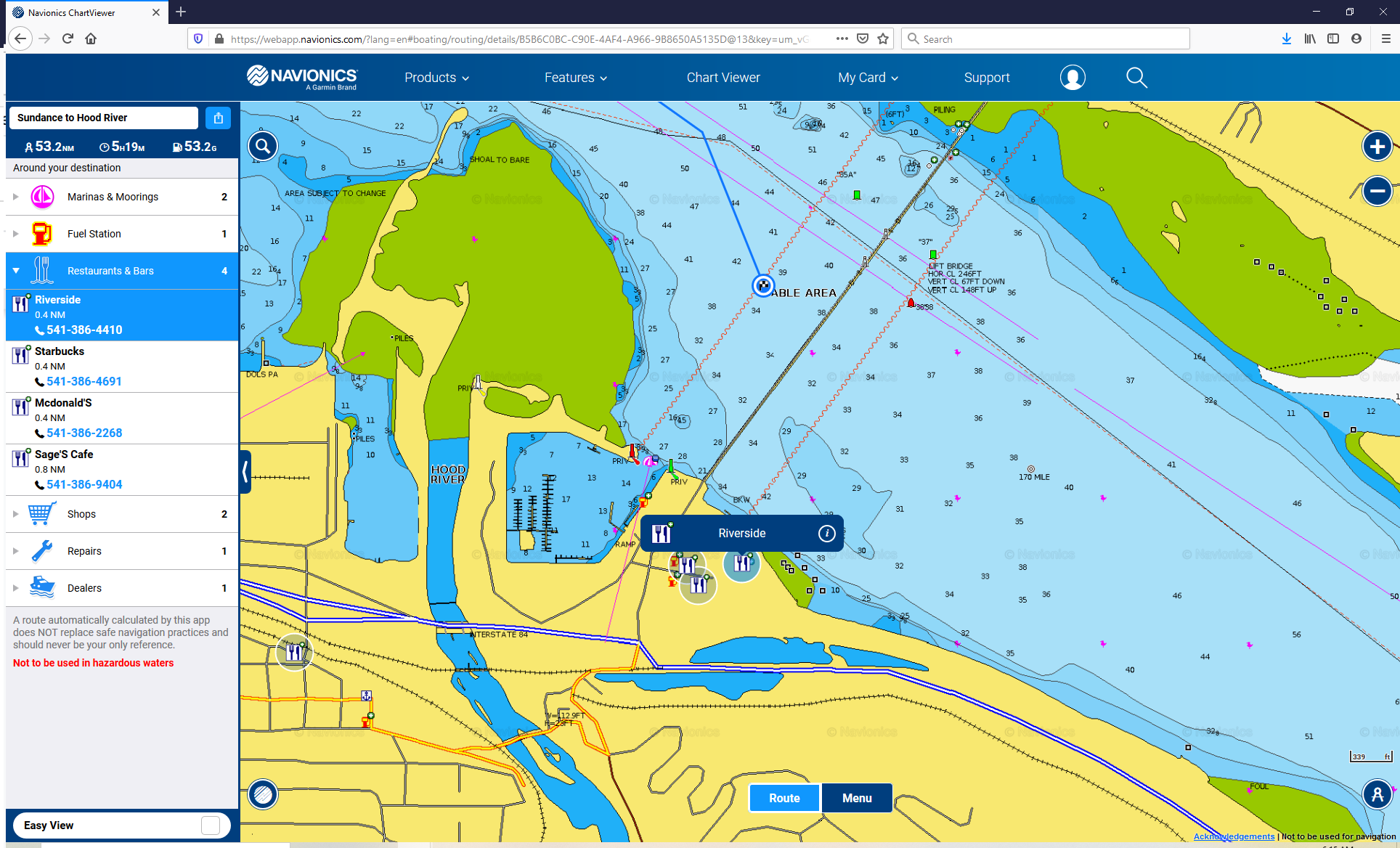Click the Navionics logo
Image resolution: width=1400 pixels, height=848 pixels.
(x=302, y=77)
